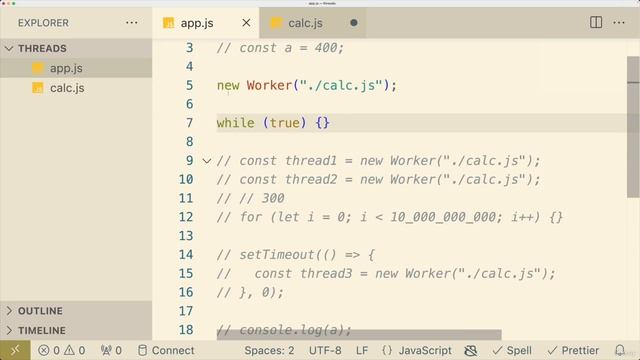The height and width of the screenshot is (360, 640).
Task: Open calc.js in the file explorer tree
Action: click(76, 88)
